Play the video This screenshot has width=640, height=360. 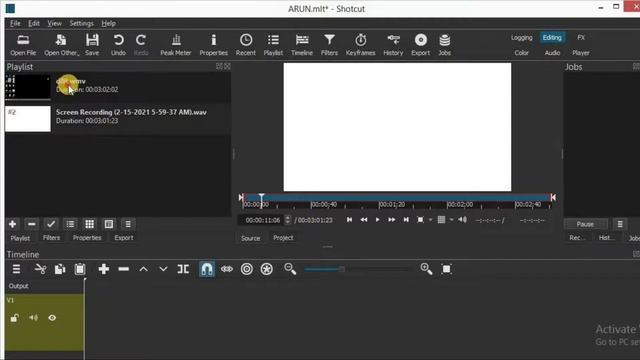tap(378, 220)
